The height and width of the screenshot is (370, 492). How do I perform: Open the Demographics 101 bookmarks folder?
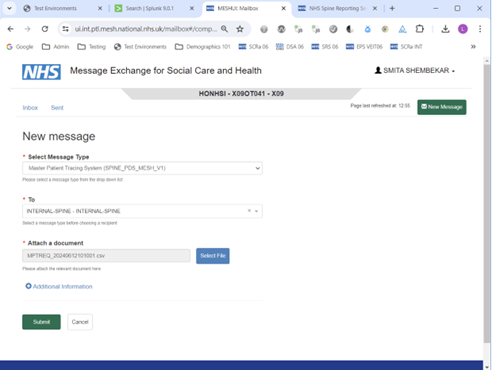coord(203,47)
